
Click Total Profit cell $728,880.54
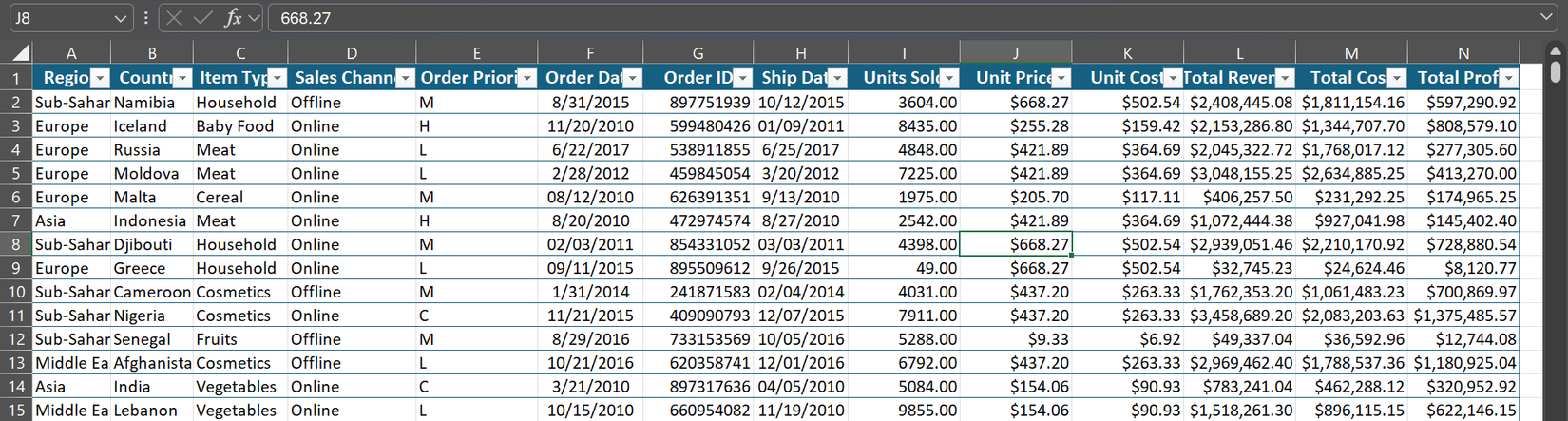tap(1463, 244)
